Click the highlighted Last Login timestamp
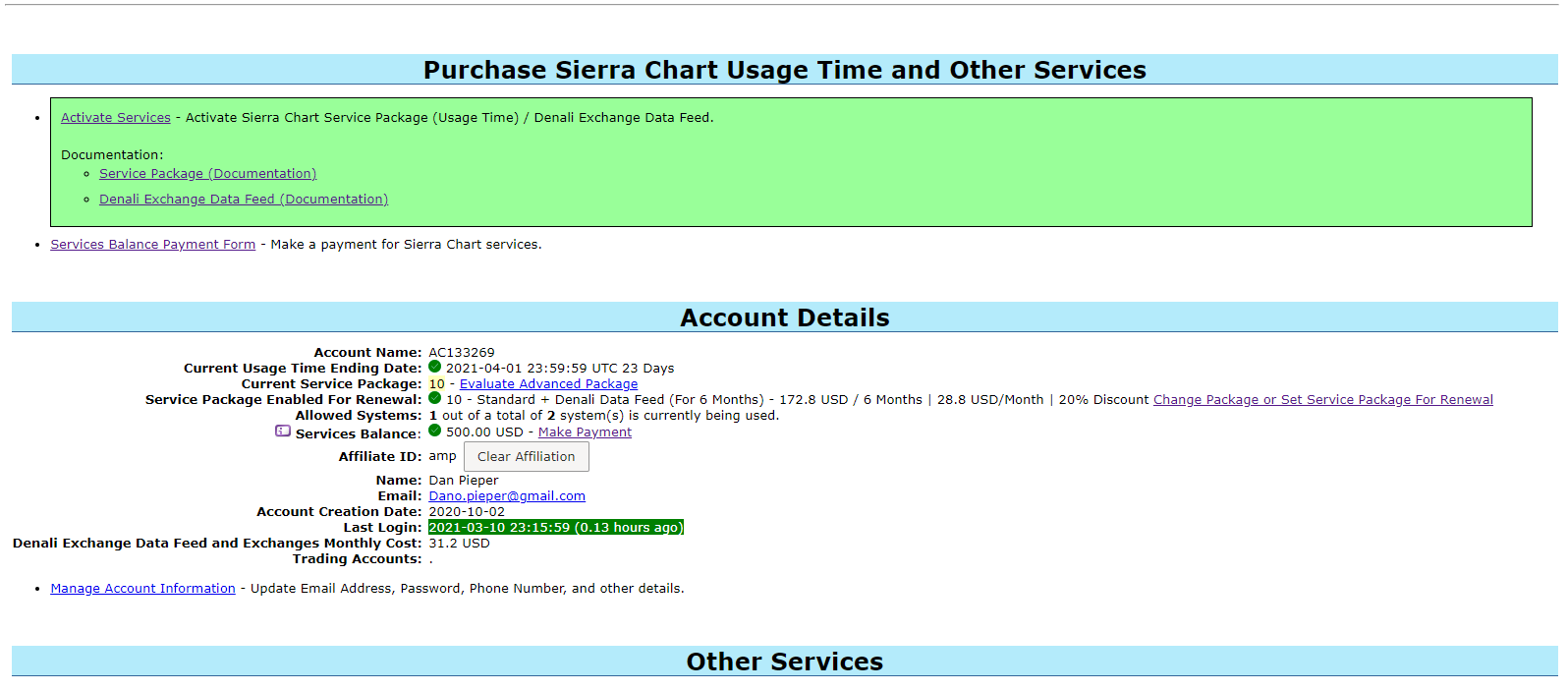This screenshot has height=691, width=1568. click(x=555, y=527)
